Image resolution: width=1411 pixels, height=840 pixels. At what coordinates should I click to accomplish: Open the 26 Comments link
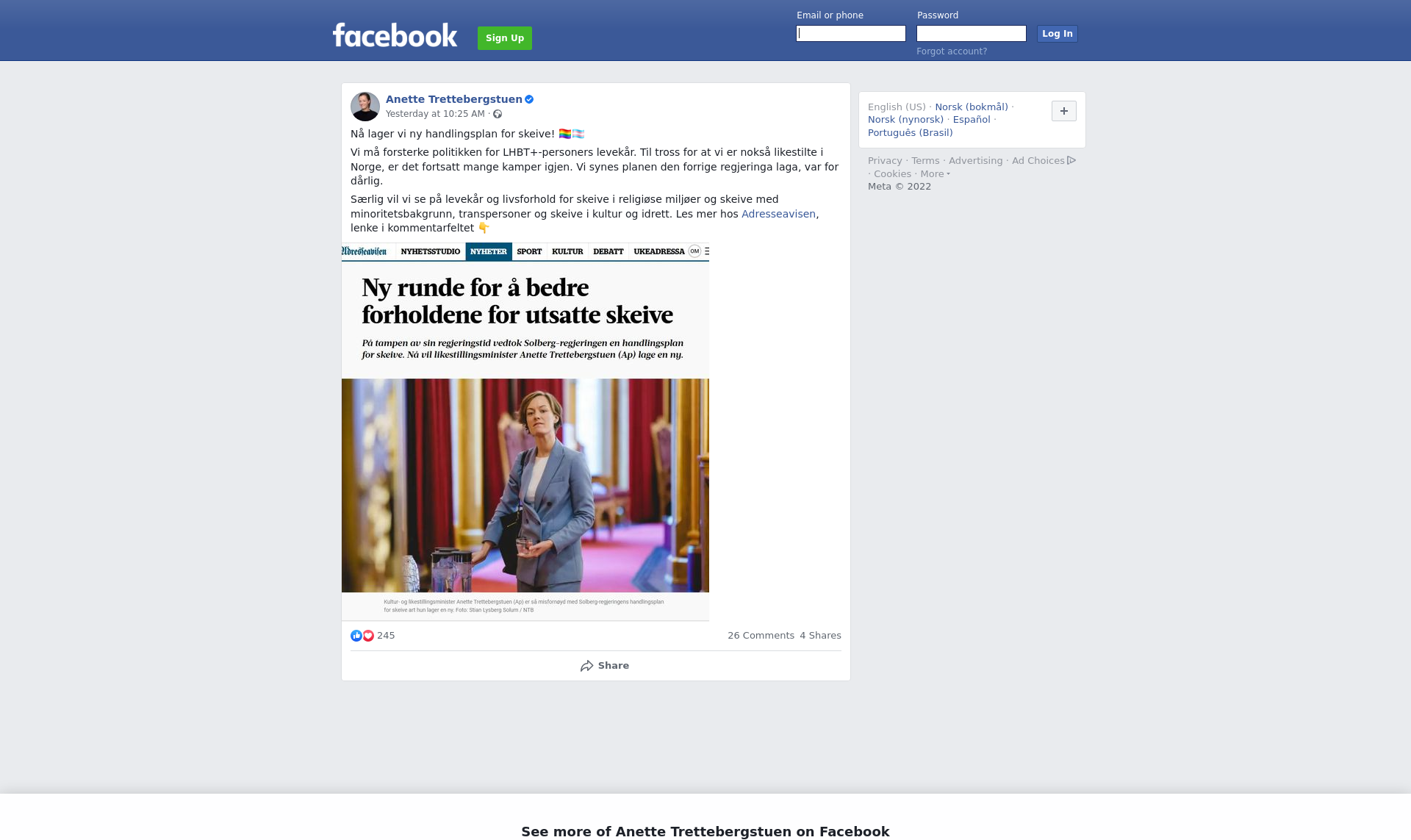coord(761,636)
